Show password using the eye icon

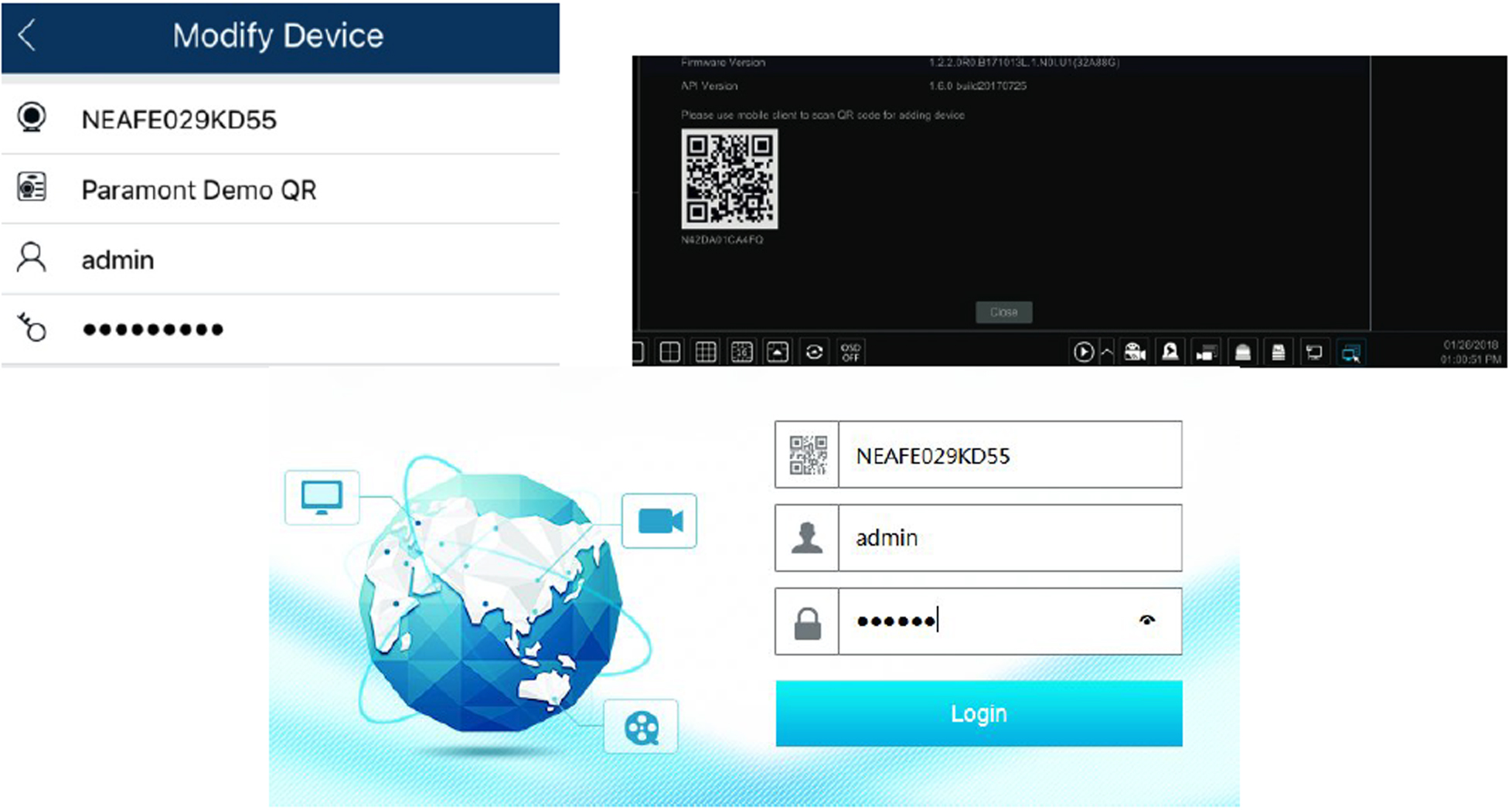(1147, 620)
